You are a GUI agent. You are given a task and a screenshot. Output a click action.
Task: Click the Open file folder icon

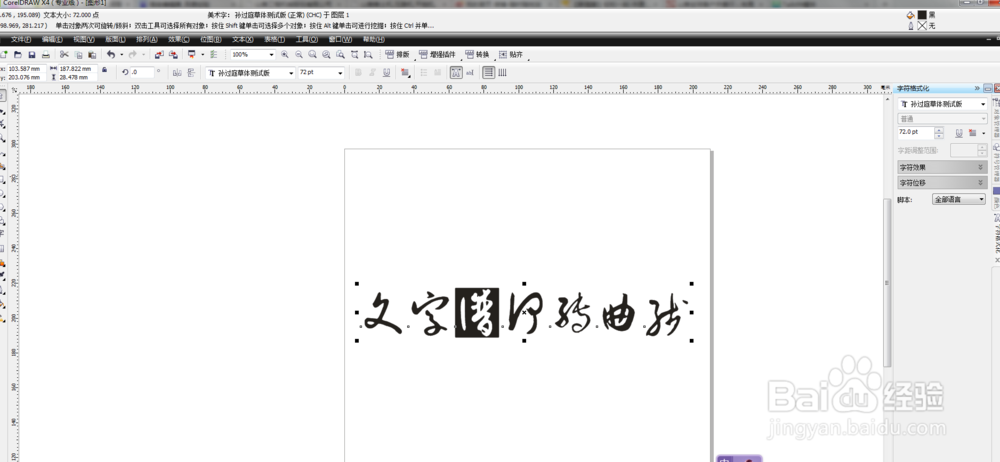pyautogui.click(x=18, y=55)
